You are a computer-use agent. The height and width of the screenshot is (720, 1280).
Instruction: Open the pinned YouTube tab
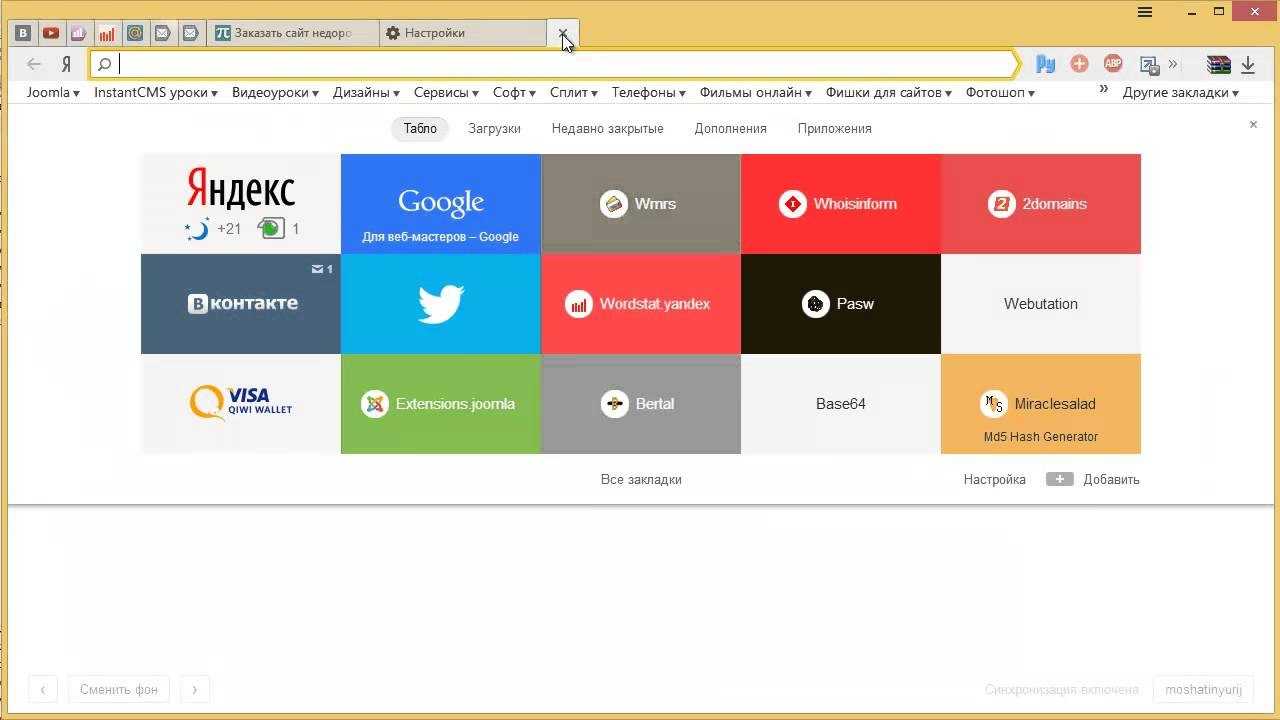pyautogui.click(x=51, y=33)
